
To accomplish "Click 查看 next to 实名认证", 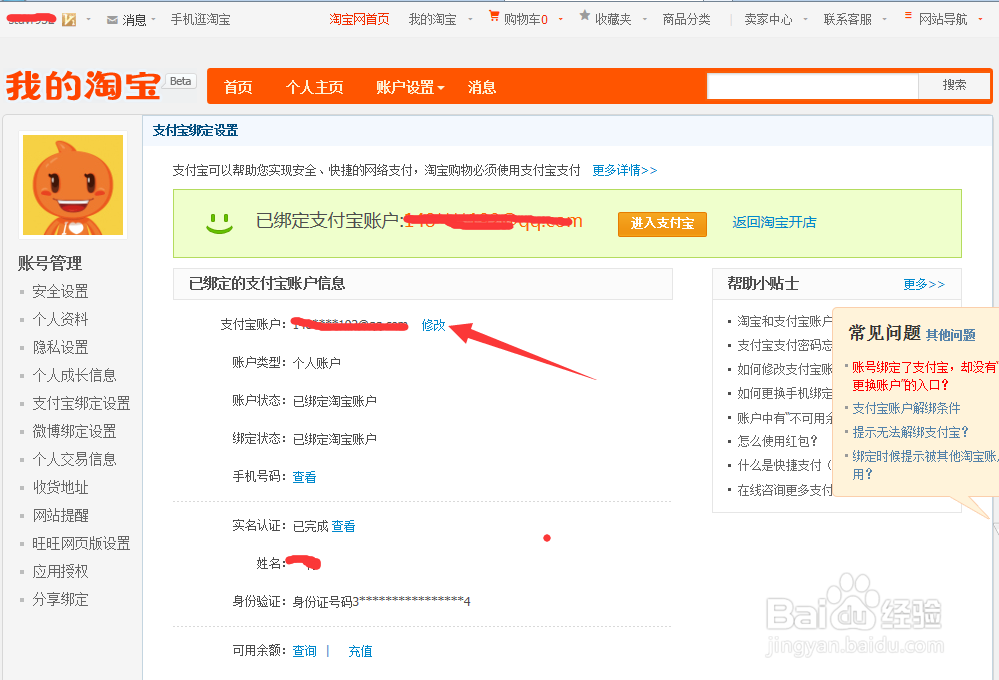I will [x=343, y=526].
